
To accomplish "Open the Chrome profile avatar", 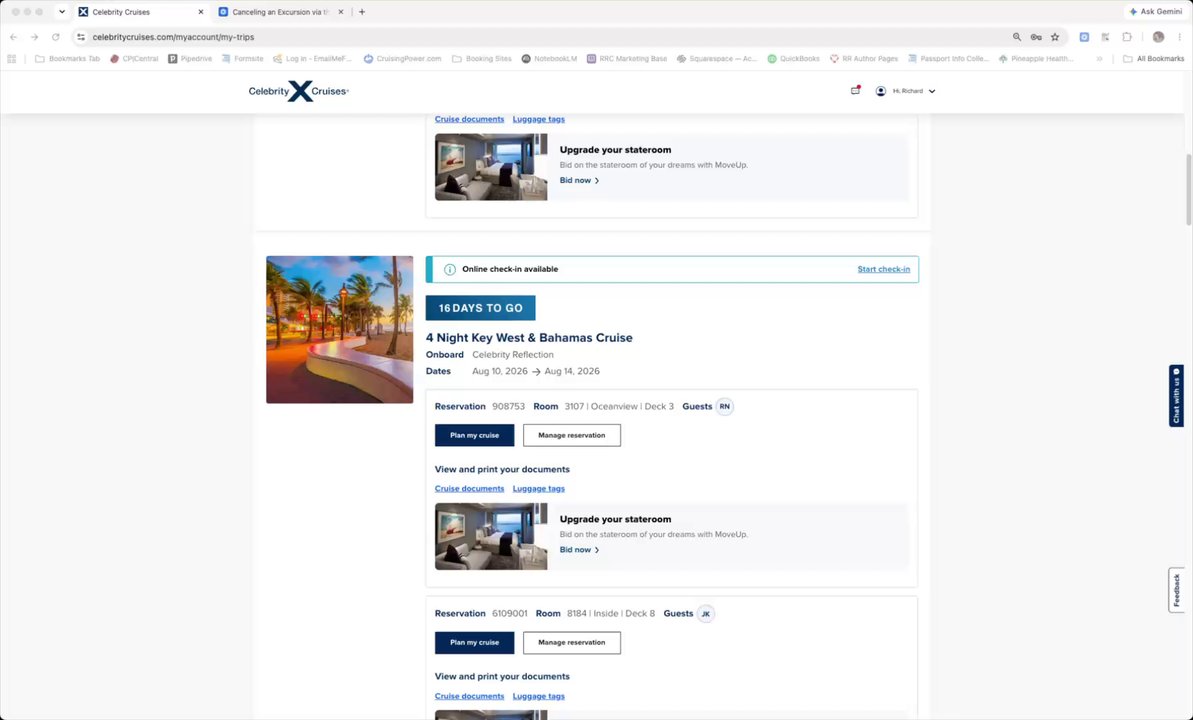I will point(1158,37).
